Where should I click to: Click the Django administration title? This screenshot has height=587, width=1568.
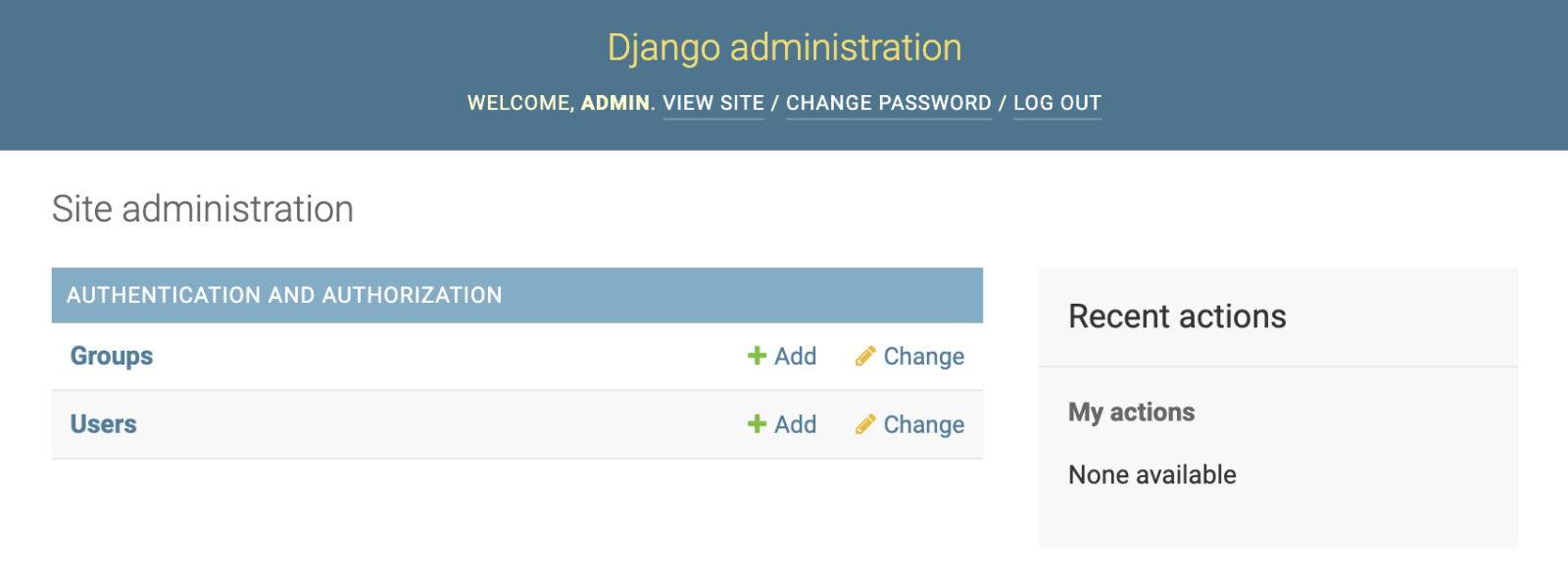click(x=784, y=46)
